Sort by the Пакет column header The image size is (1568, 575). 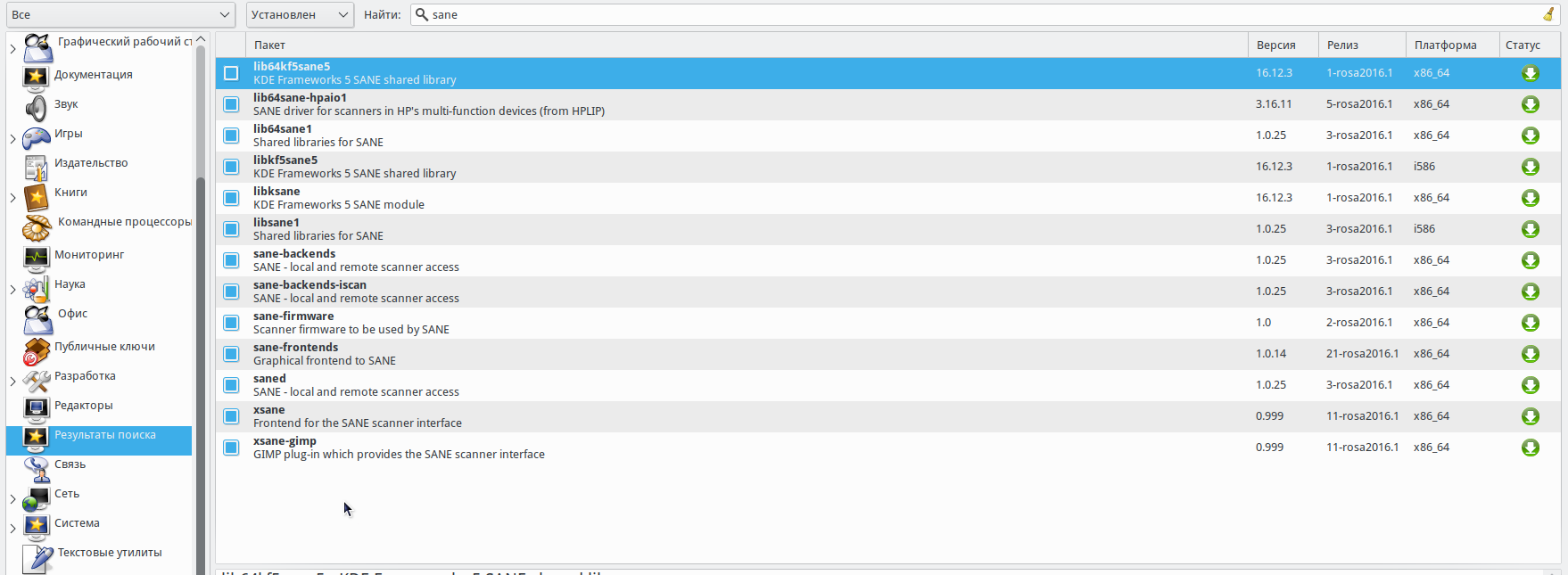(747, 45)
